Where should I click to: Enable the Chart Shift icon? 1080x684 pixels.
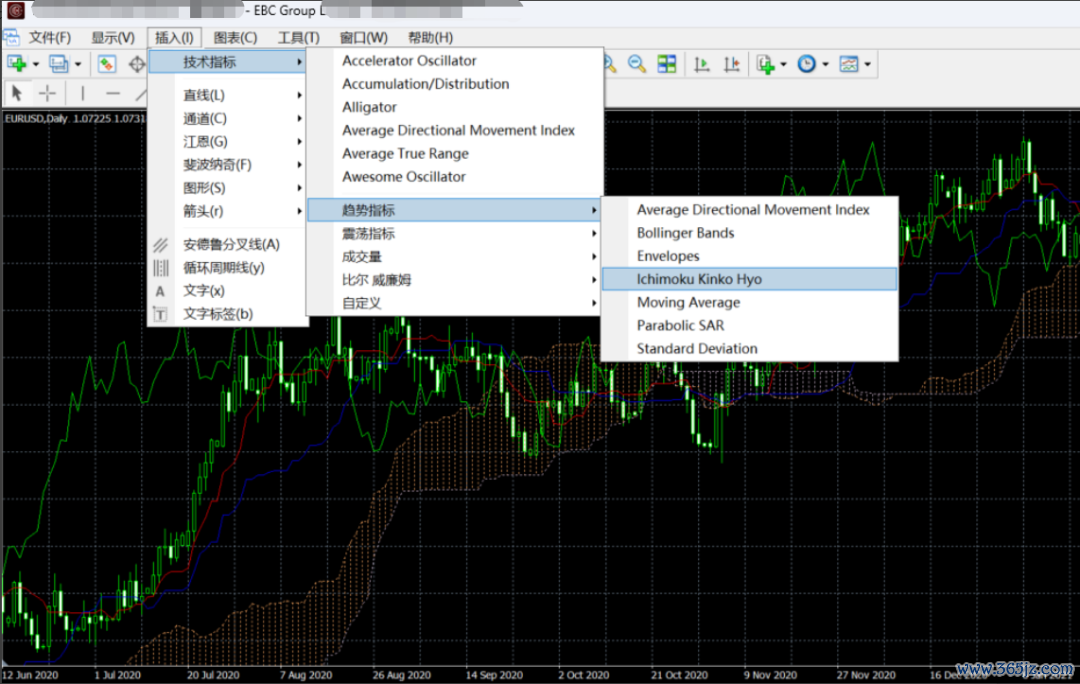pyautogui.click(x=731, y=64)
